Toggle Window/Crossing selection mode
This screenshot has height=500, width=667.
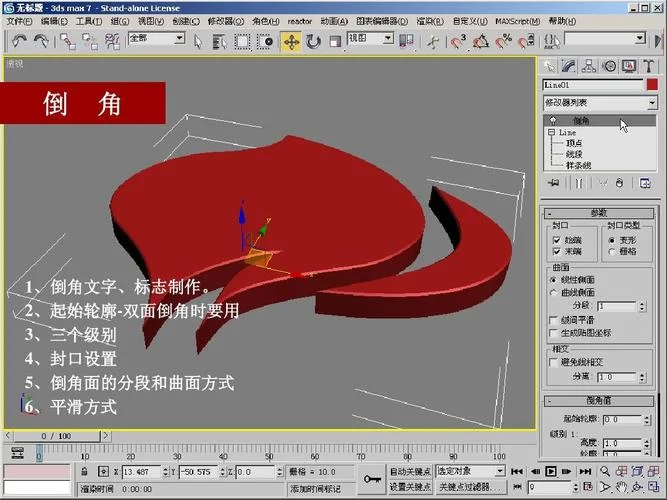click(265, 42)
